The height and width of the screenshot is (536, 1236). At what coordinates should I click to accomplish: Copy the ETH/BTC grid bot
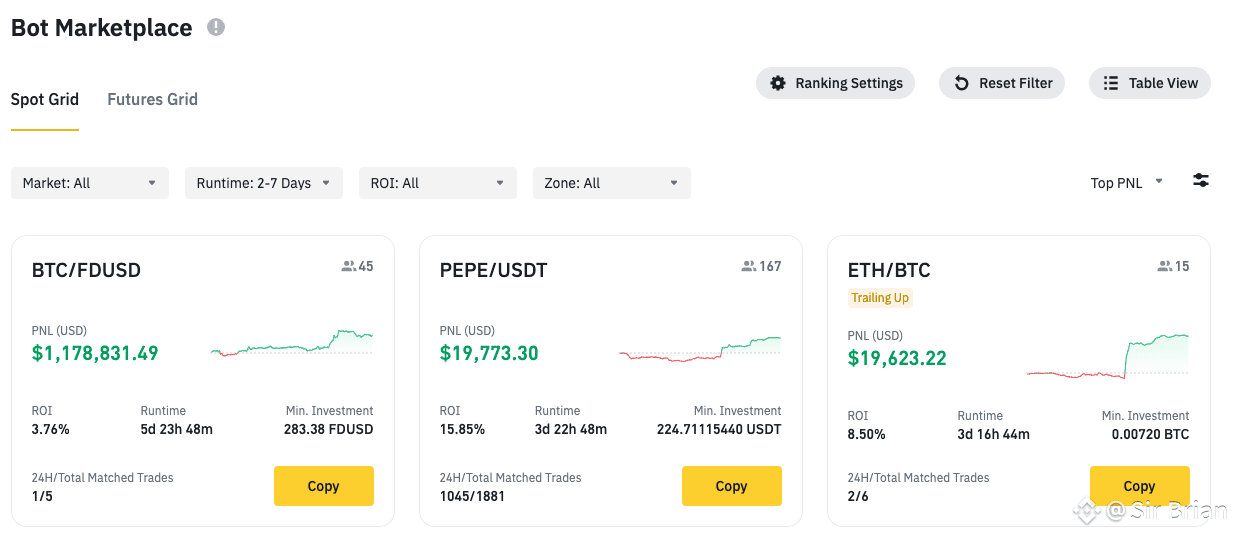(1139, 486)
